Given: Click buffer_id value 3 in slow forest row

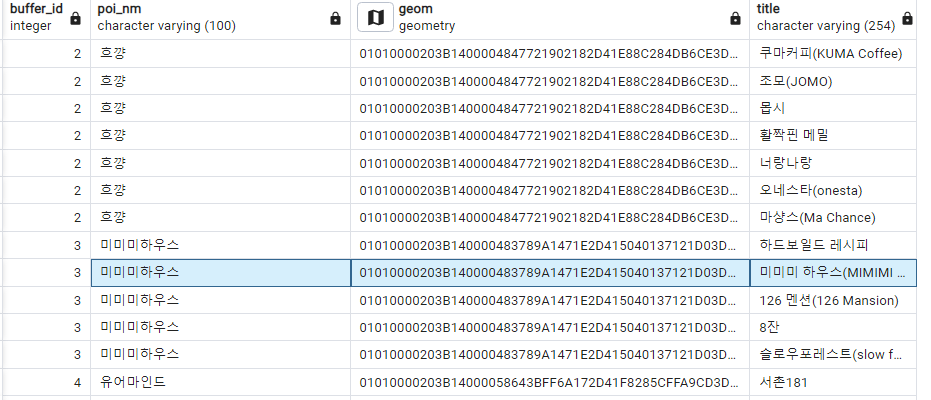Looking at the screenshot, I should click(77, 354).
